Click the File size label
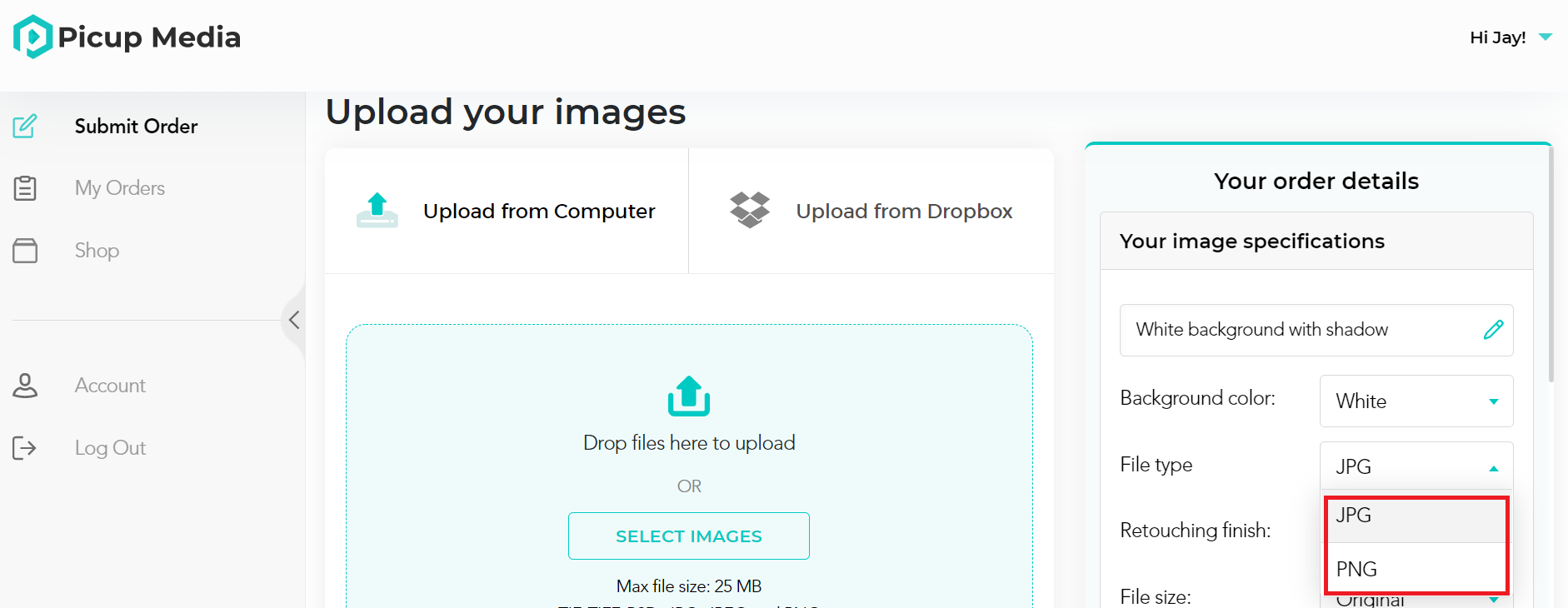Screen dimensions: 1568x608 [1156, 596]
